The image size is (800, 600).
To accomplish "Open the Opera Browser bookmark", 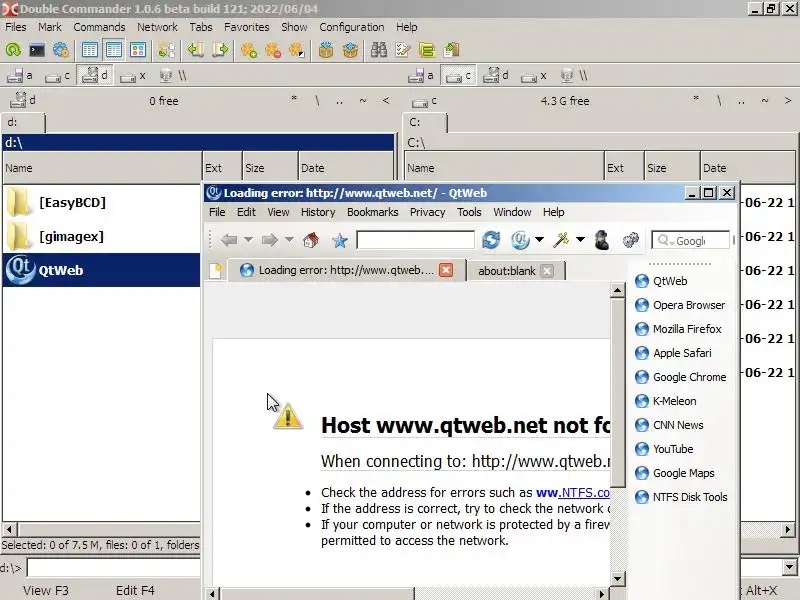I will 680,305.
